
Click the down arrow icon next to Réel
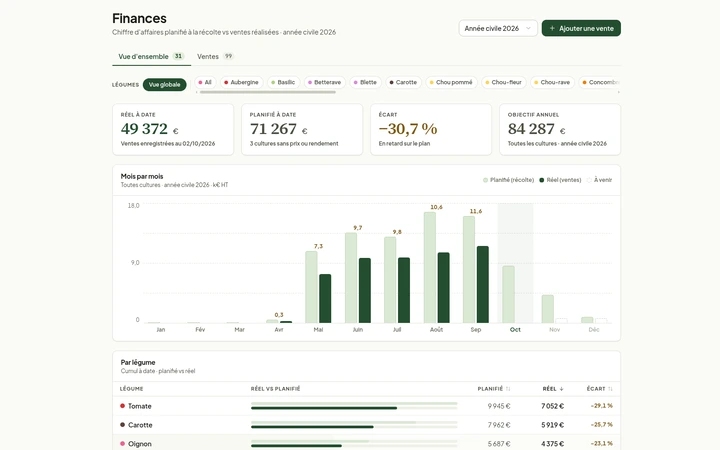tap(561, 389)
